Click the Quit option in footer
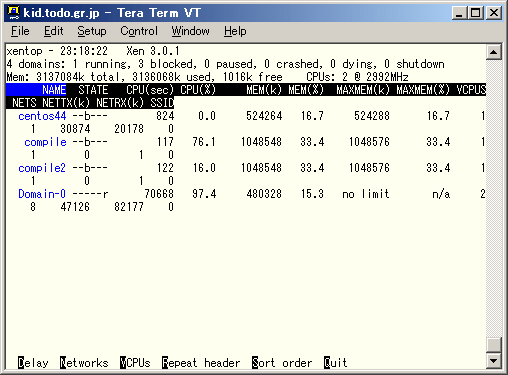Image resolution: width=508 pixels, height=375 pixels. coord(335,363)
